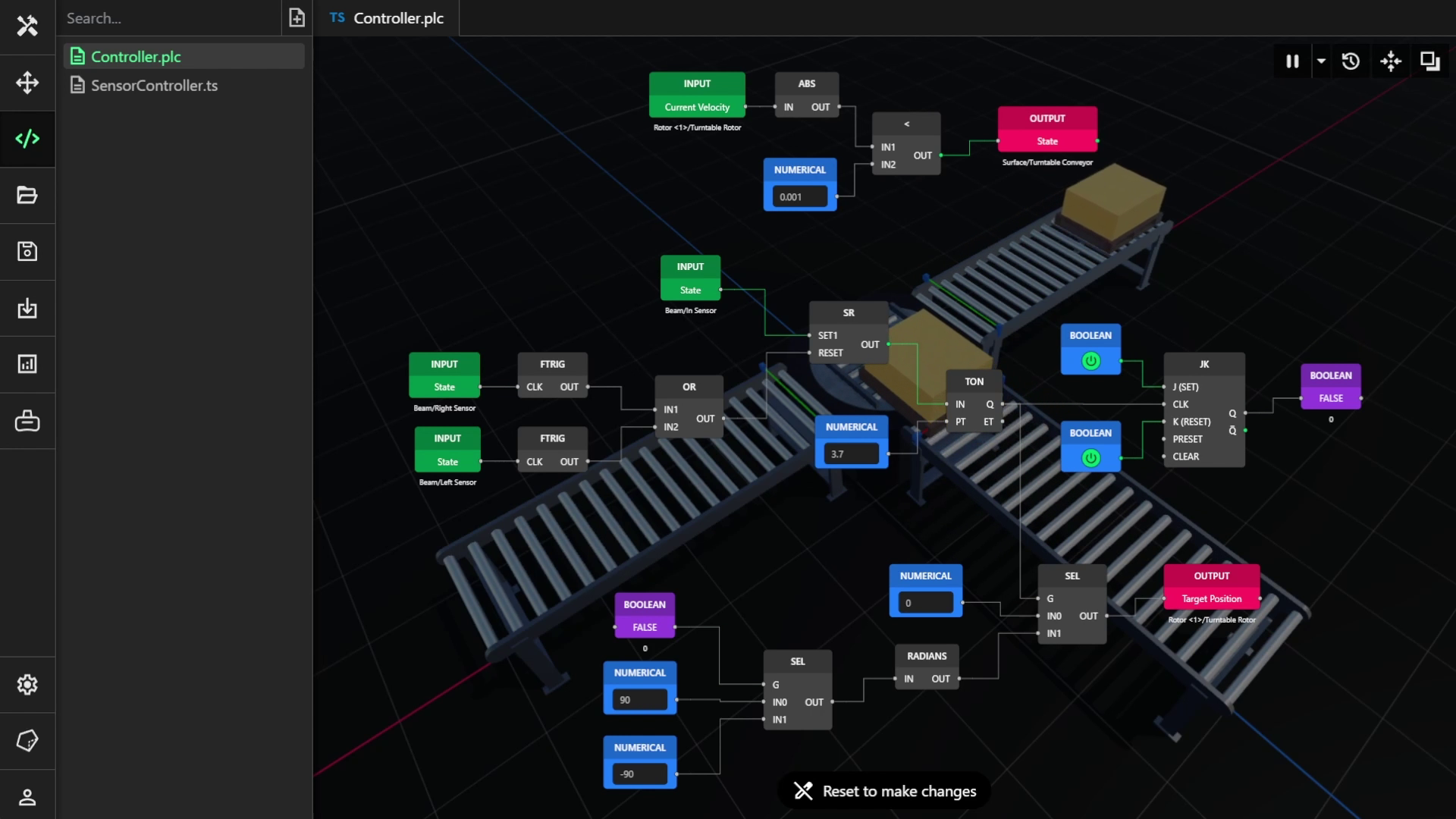The width and height of the screenshot is (1456, 819).
Task: Select the OUTPUT State node
Action: pos(1047,129)
